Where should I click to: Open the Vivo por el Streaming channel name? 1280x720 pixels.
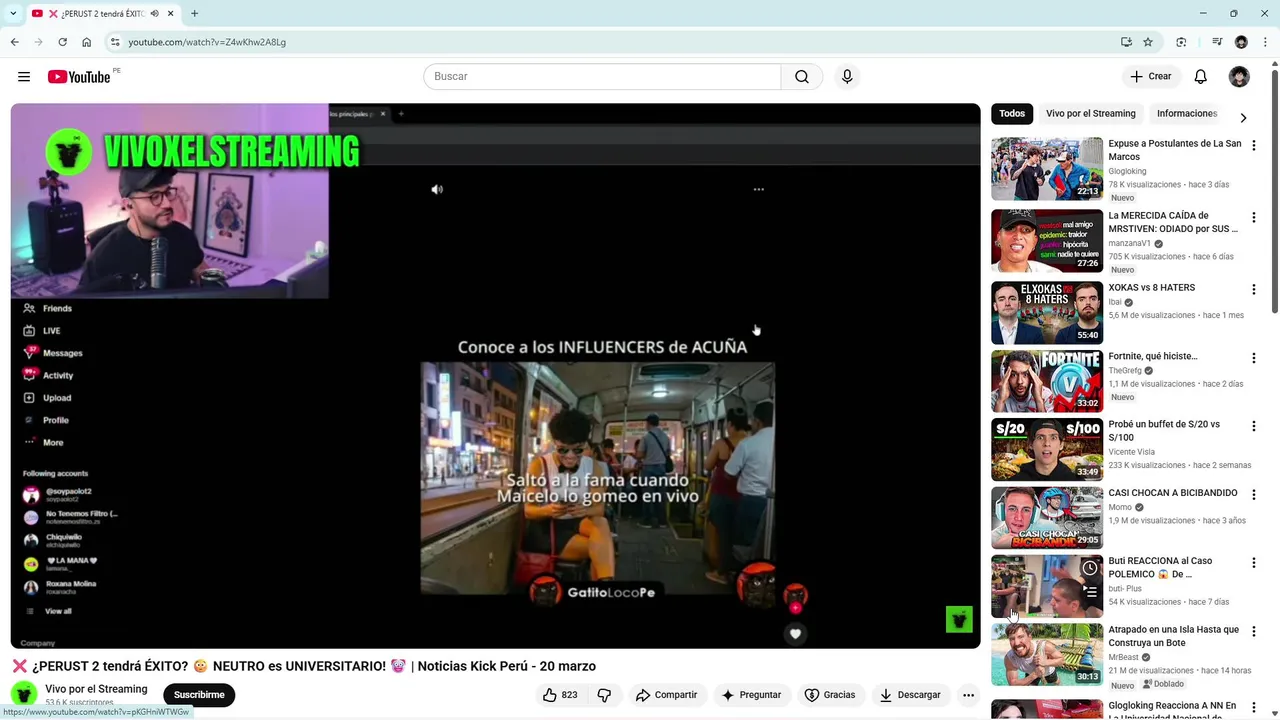[x=96, y=689]
